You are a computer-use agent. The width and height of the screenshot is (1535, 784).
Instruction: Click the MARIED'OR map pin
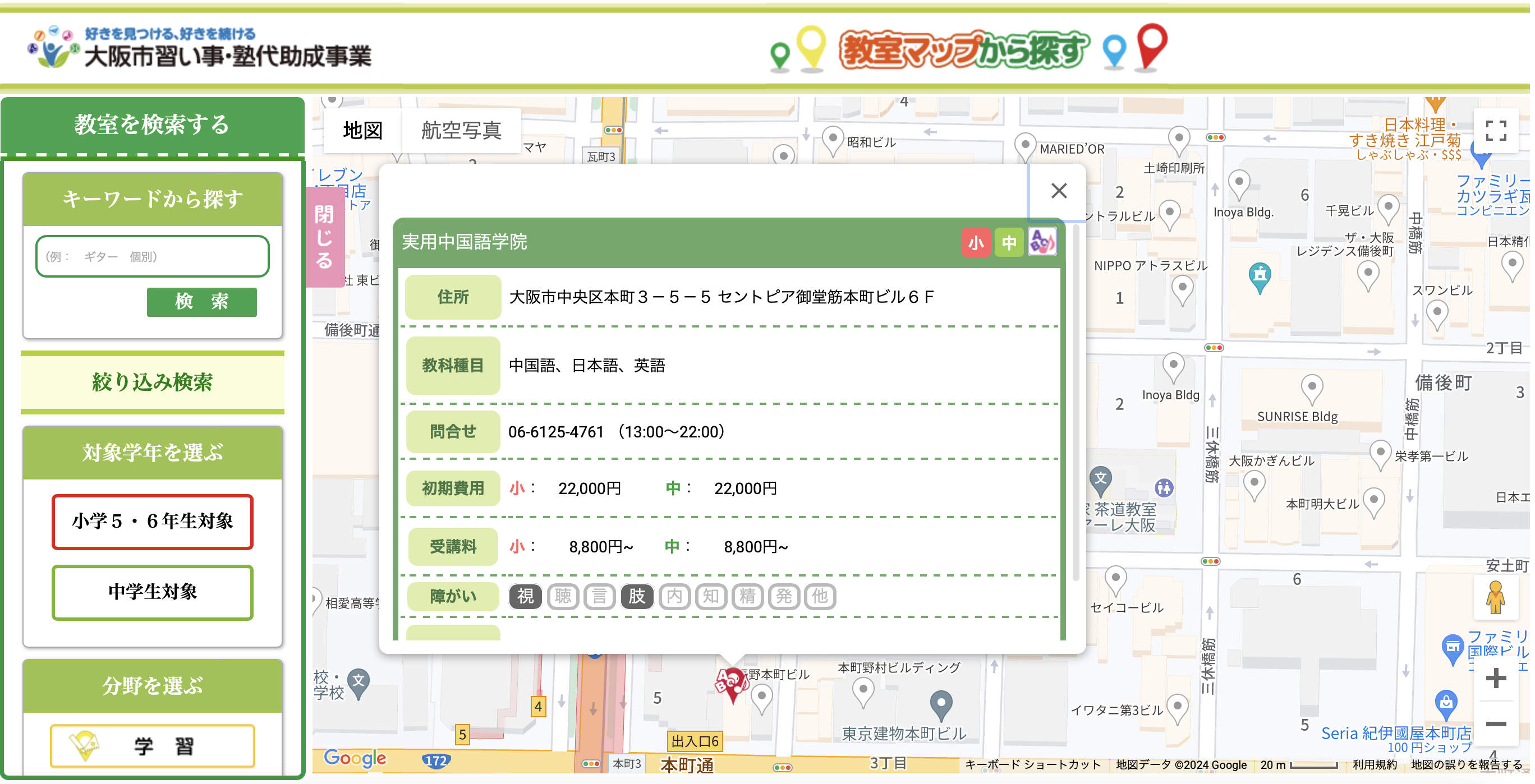click(x=1025, y=146)
